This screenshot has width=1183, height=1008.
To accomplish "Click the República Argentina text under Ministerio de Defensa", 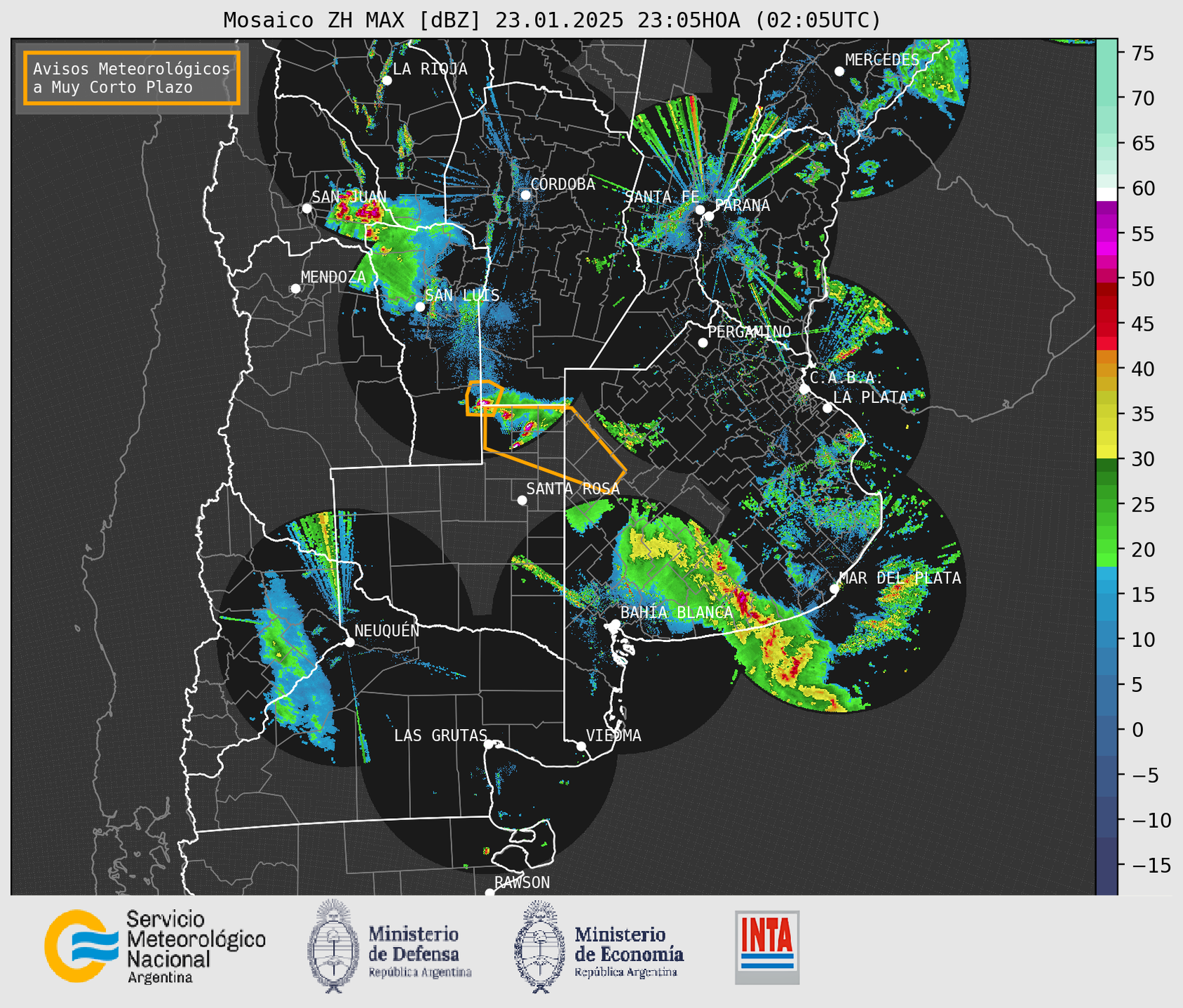I will (420, 972).
